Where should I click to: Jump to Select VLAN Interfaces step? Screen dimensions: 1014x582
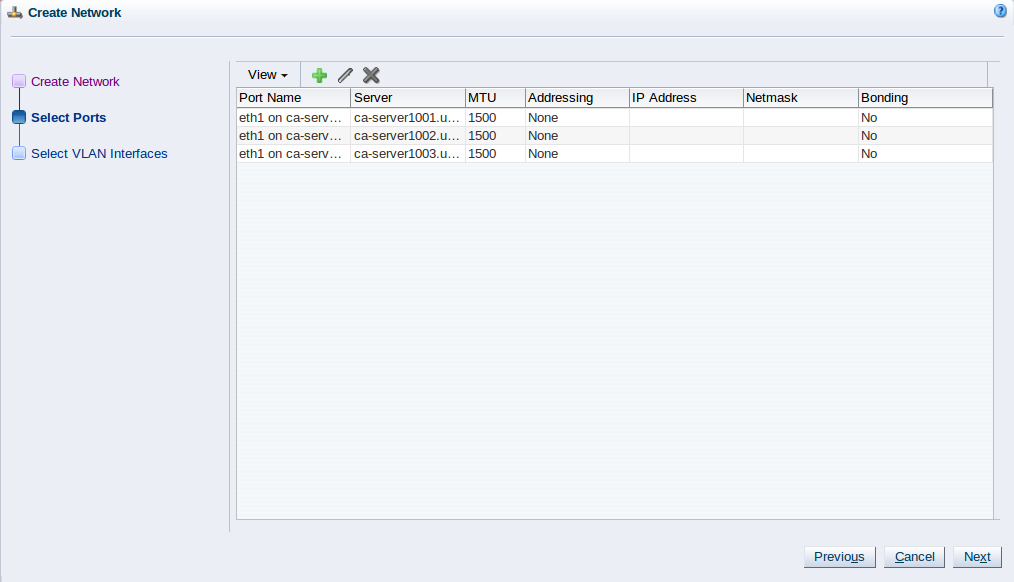[x=99, y=153]
